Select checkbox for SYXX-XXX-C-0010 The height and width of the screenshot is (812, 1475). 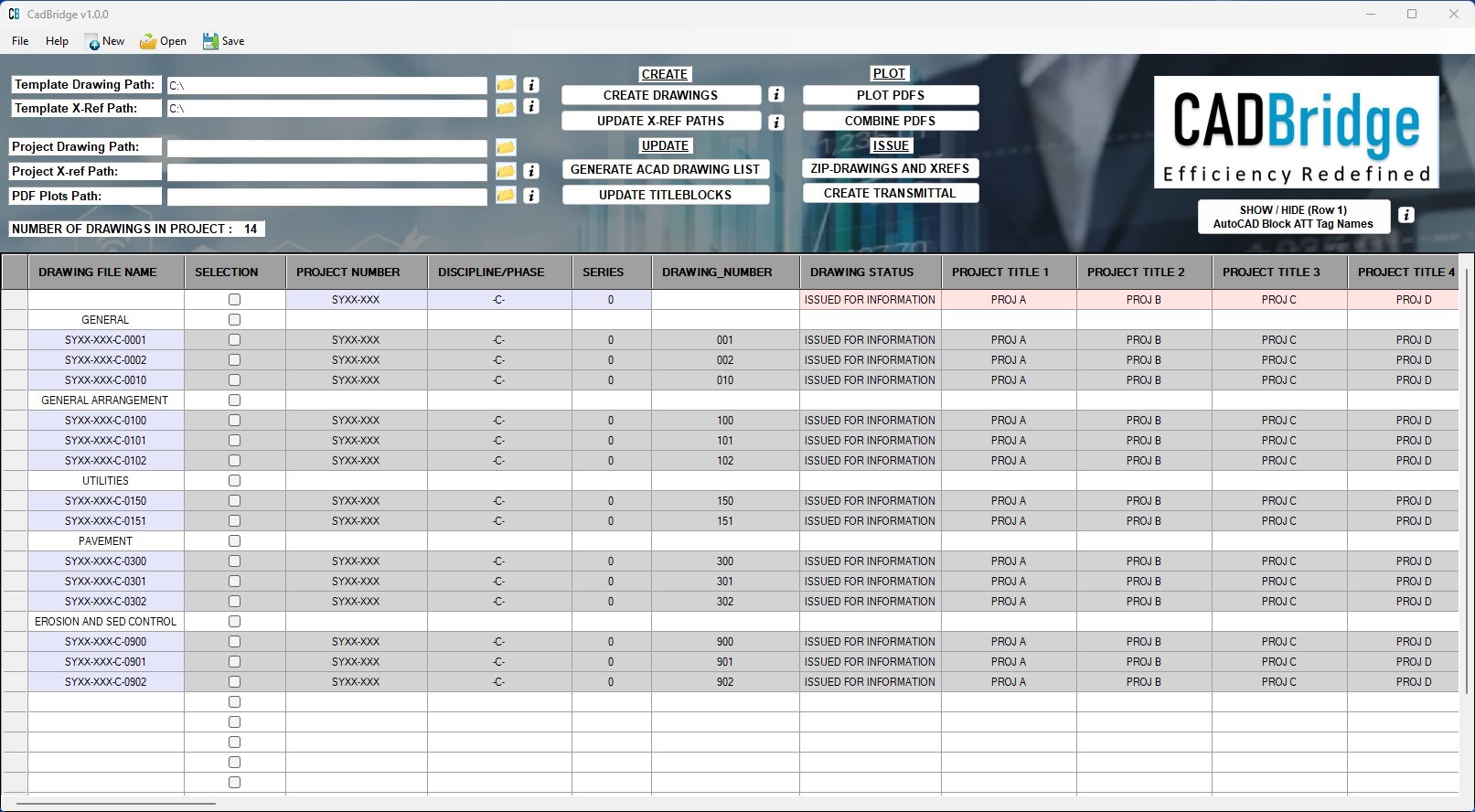(x=234, y=380)
